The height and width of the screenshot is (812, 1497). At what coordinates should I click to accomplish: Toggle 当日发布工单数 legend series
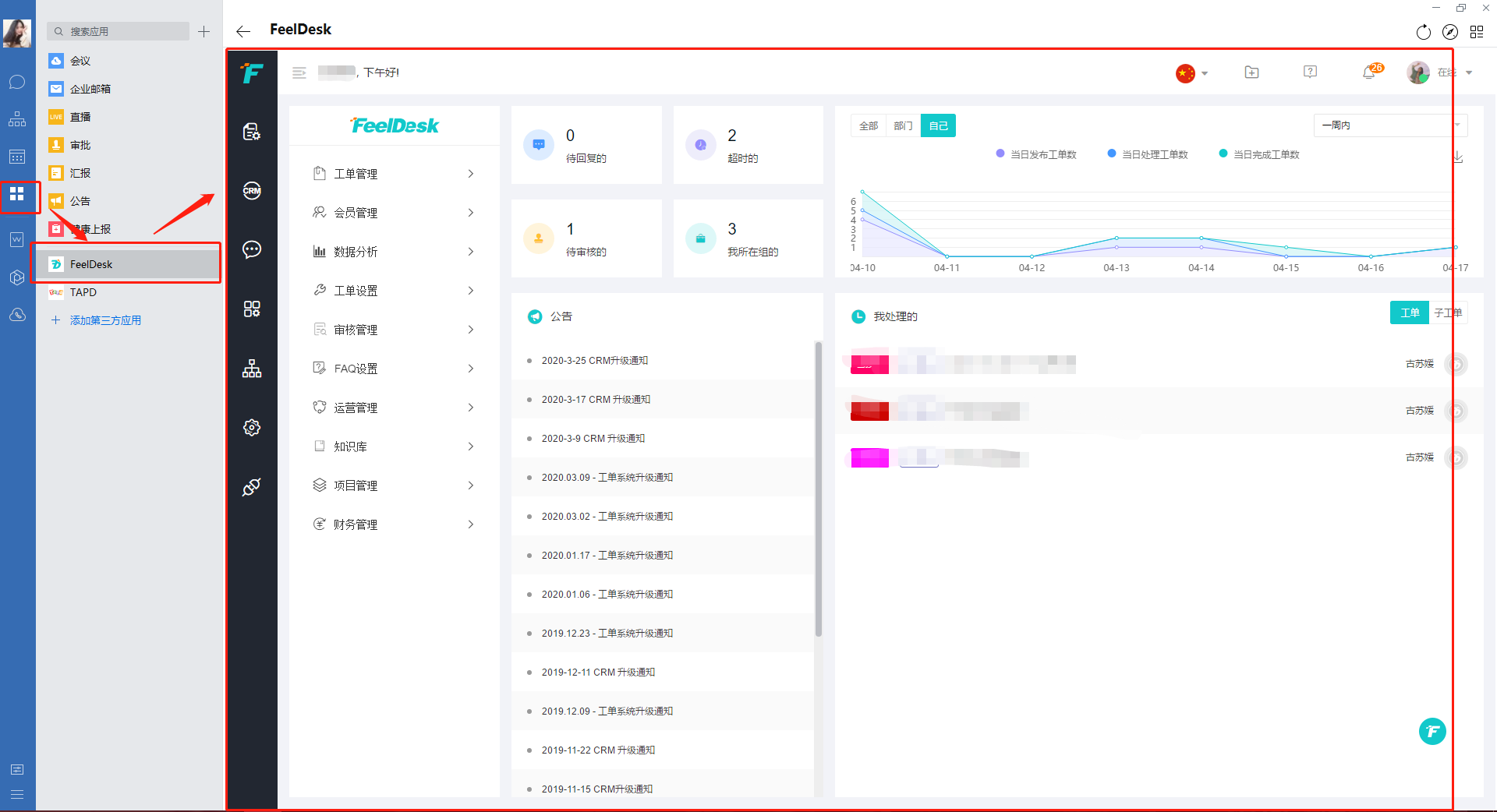point(1036,154)
